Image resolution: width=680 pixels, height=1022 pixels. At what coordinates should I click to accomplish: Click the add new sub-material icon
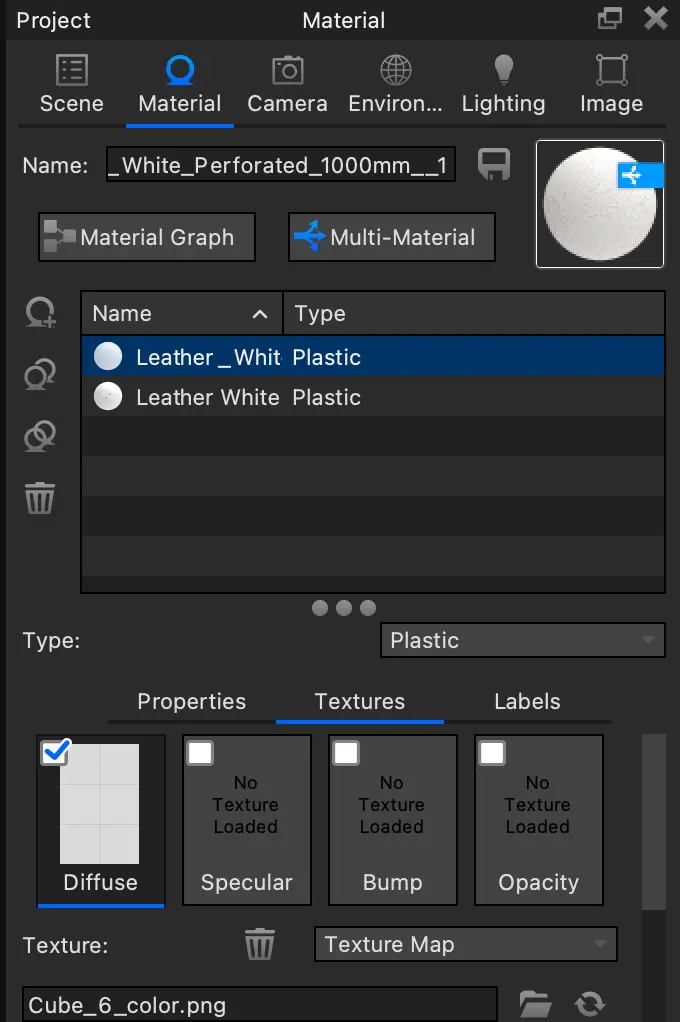coord(39,314)
